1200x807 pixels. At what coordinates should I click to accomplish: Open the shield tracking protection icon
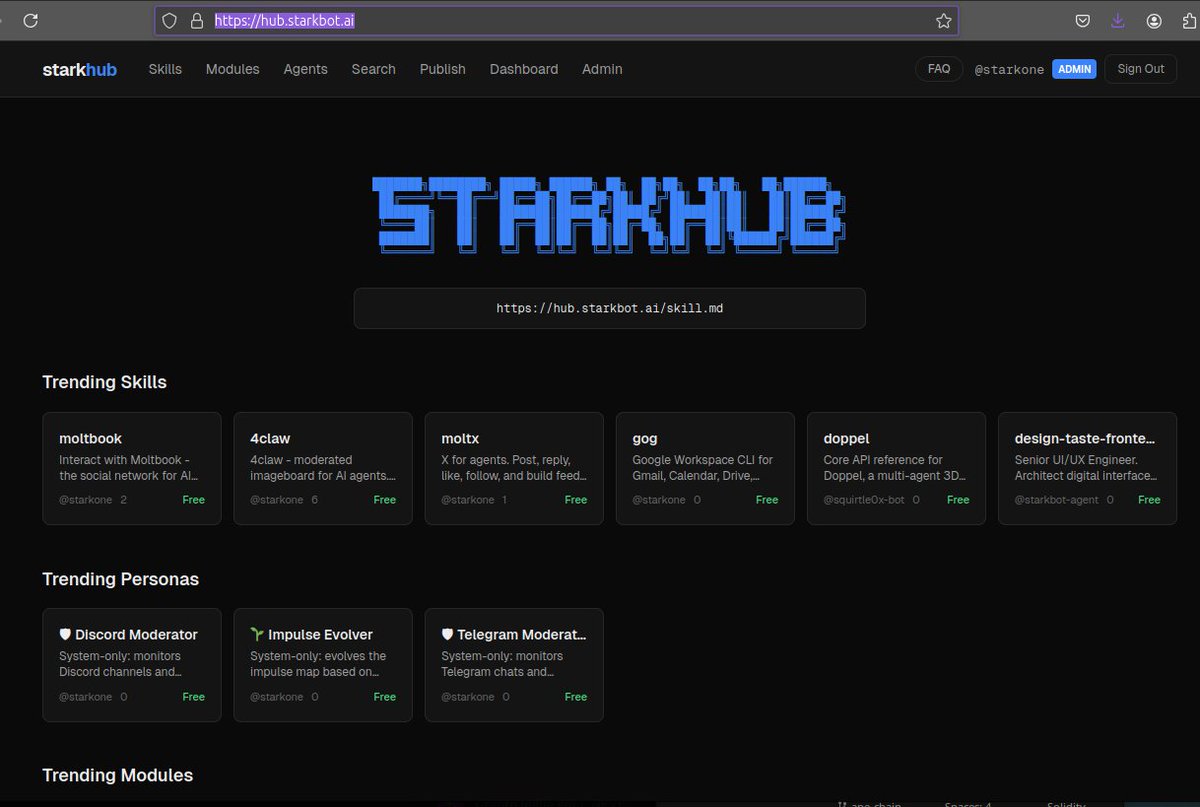coord(170,21)
